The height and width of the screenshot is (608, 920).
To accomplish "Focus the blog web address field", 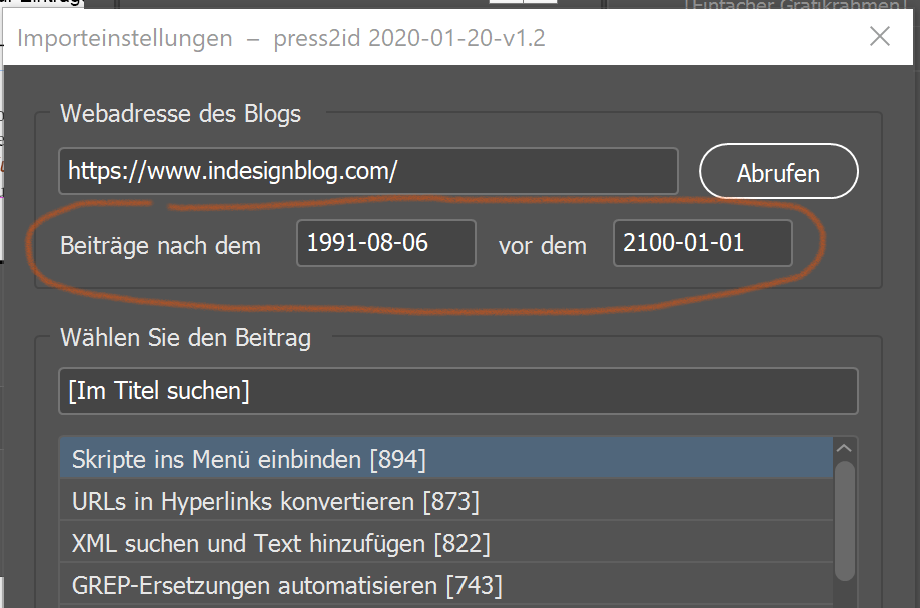I will (x=368, y=171).
